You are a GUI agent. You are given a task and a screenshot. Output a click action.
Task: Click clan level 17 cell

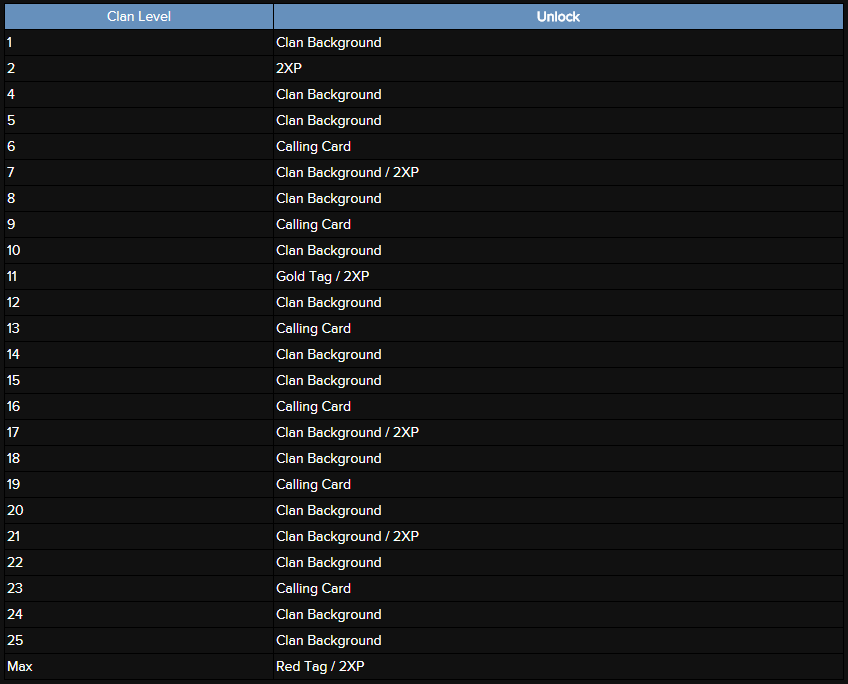139,432
